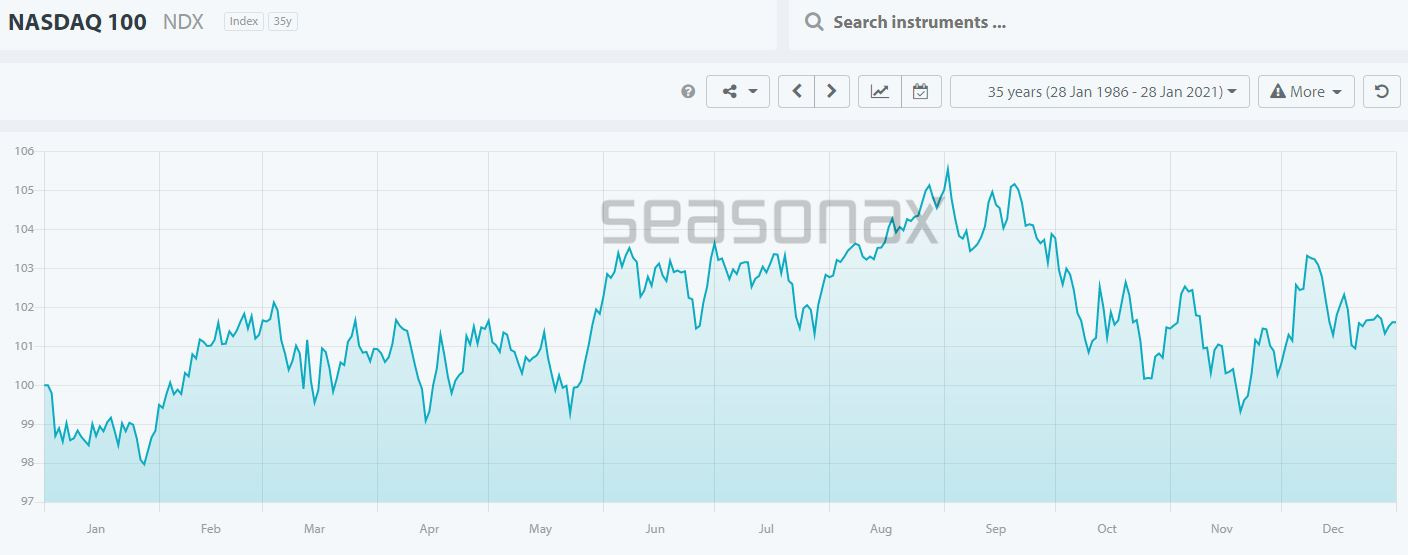Click the Nov label on the x-axis
This screenshot has height=555, width=1408.
click(x=1221, y=529)
